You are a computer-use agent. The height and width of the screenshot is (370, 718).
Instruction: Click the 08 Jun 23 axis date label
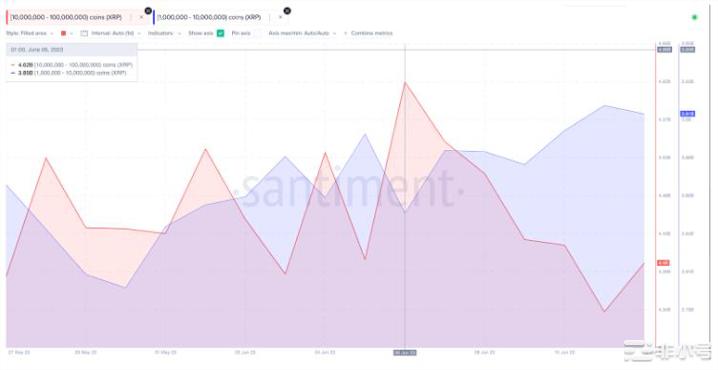(x=484, y=353)
